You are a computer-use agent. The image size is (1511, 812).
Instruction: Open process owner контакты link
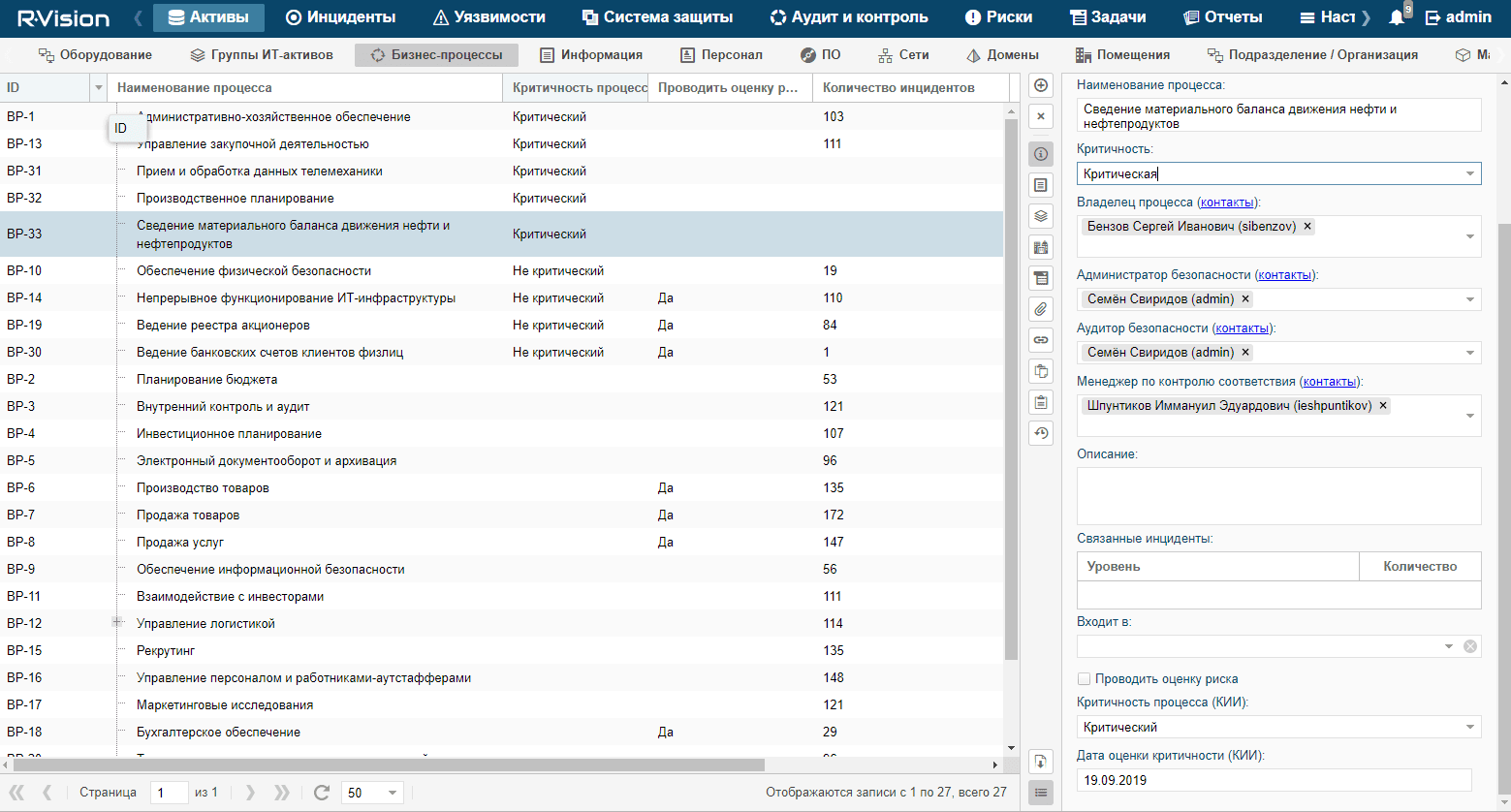(1227, 203)
